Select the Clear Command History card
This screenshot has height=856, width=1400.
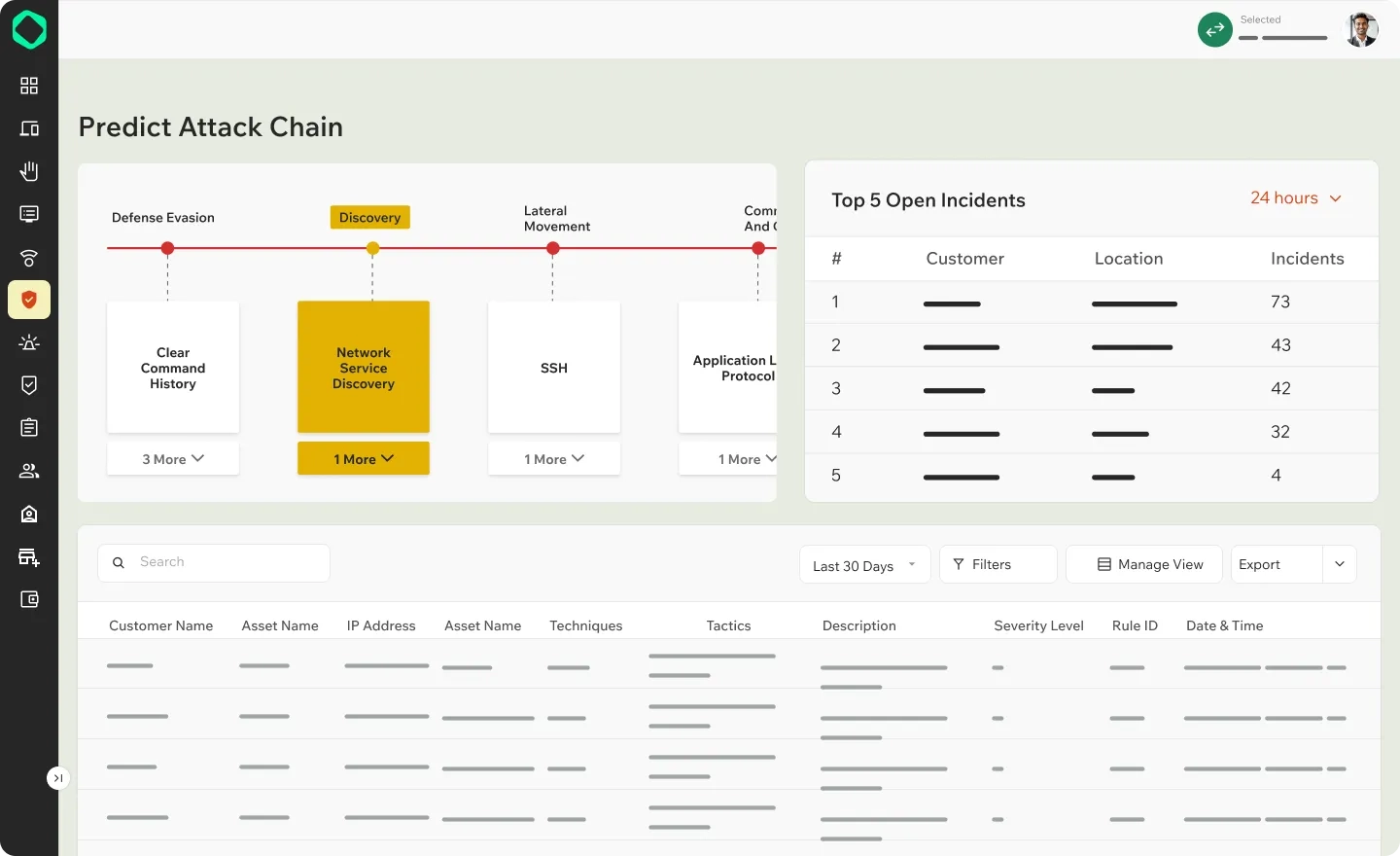coord(173,368)
